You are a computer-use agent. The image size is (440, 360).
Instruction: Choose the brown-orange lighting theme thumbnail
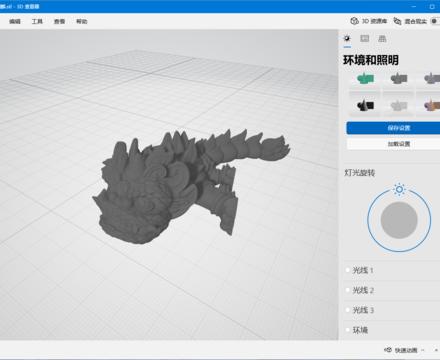pyautogui.click(x=432, y=106)
